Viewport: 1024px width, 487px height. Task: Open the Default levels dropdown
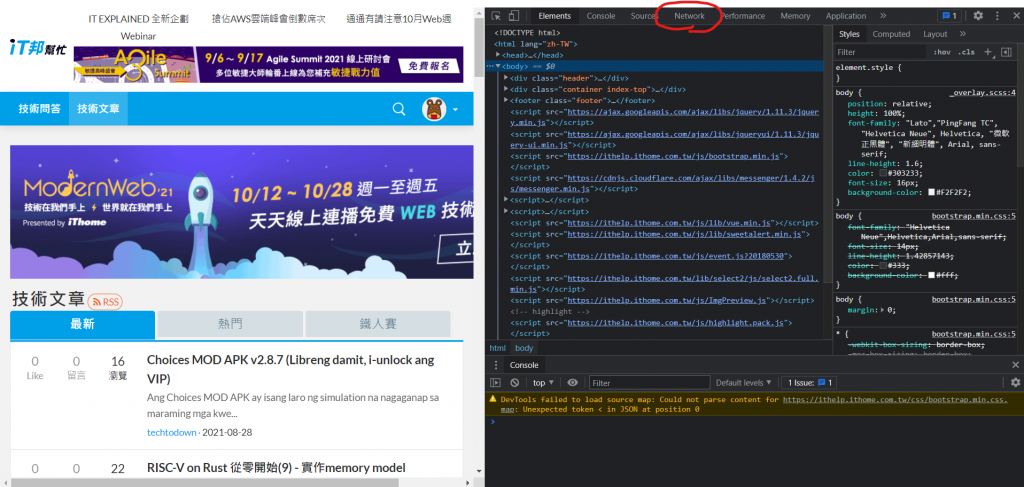point(743,383)
